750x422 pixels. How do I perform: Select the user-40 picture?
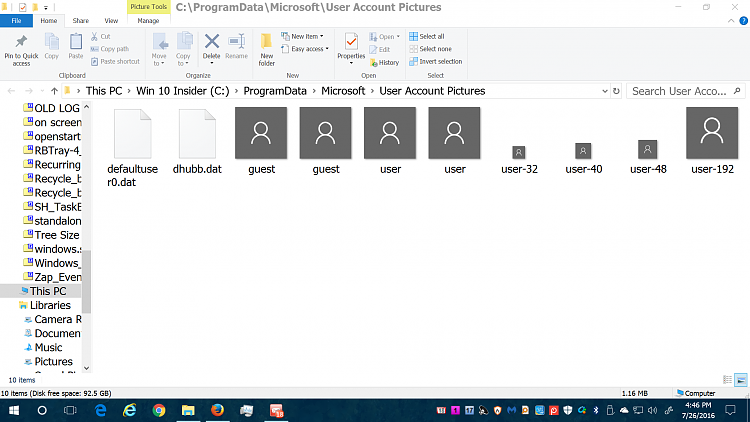tap(583, 159)
